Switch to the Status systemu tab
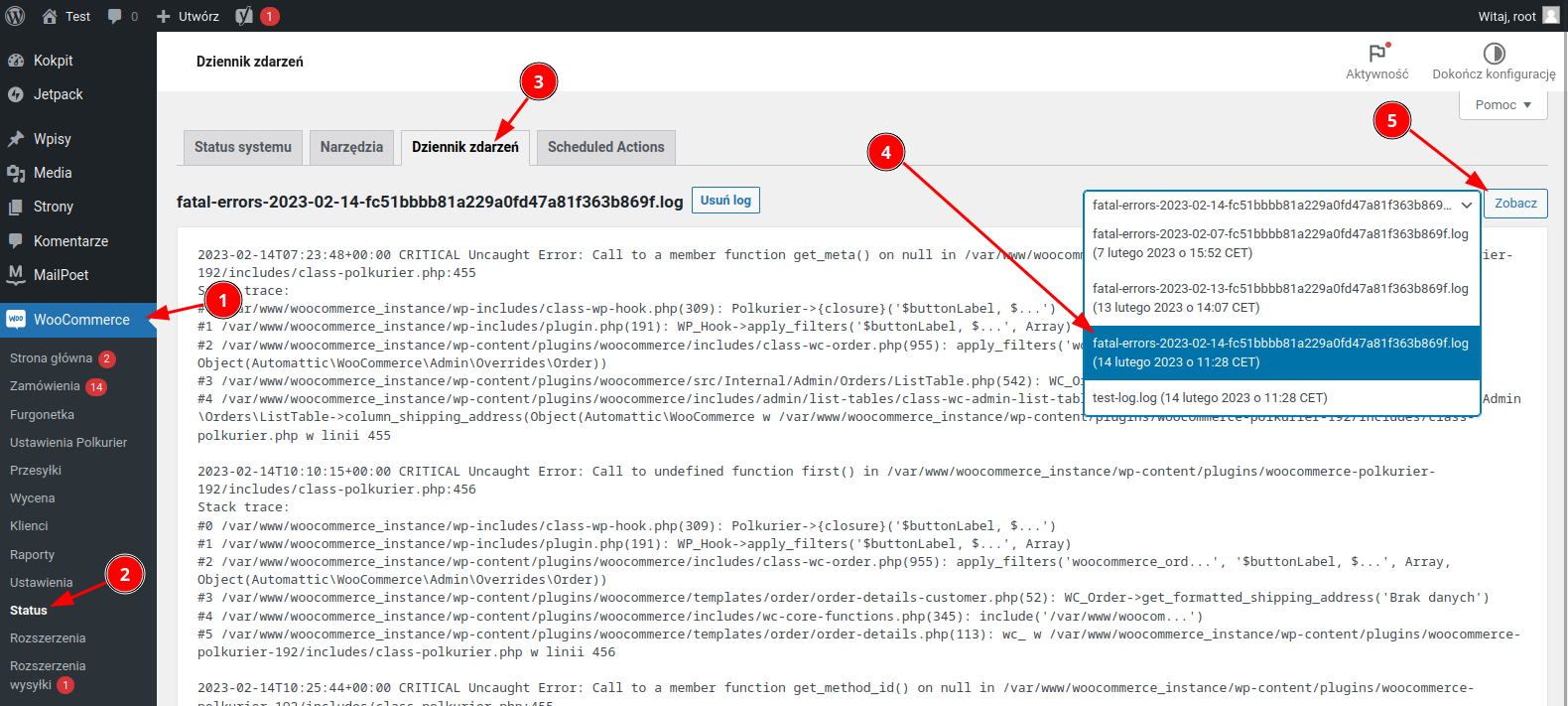This screenshot has width=1568, height=706. (243, 147)
